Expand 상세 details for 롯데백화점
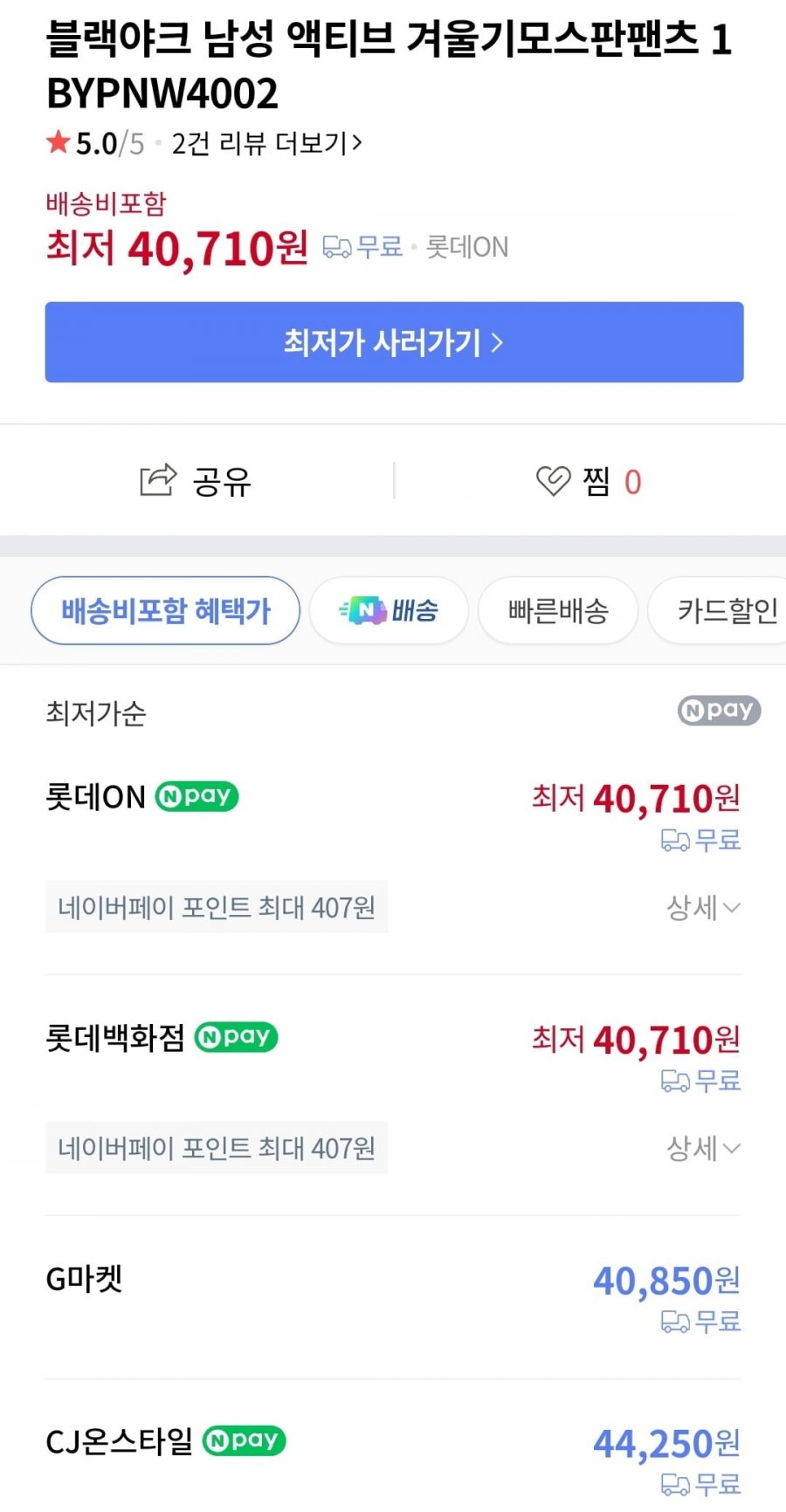The height and width of the screenshot is (1512, 786). [703, 1148]
